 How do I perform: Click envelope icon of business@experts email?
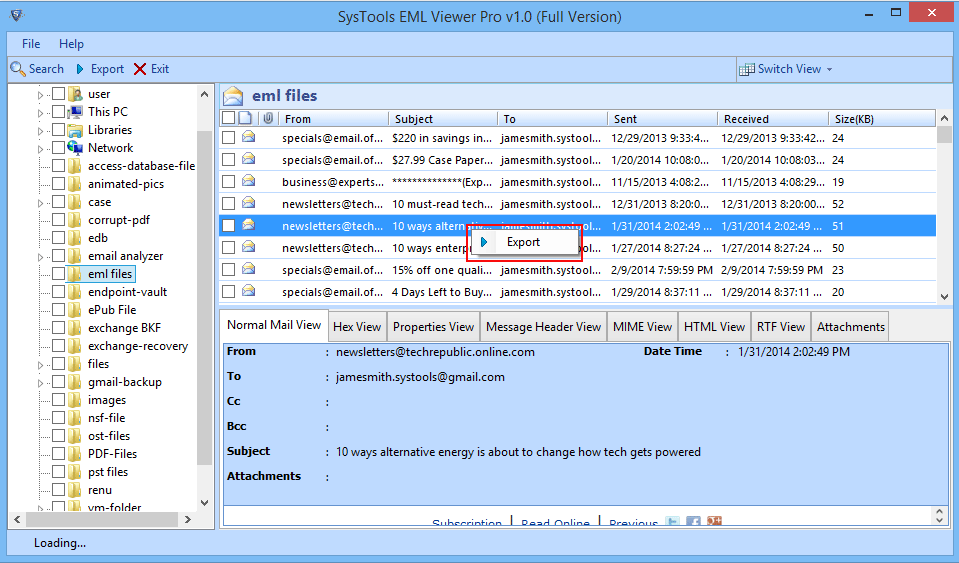248,181
